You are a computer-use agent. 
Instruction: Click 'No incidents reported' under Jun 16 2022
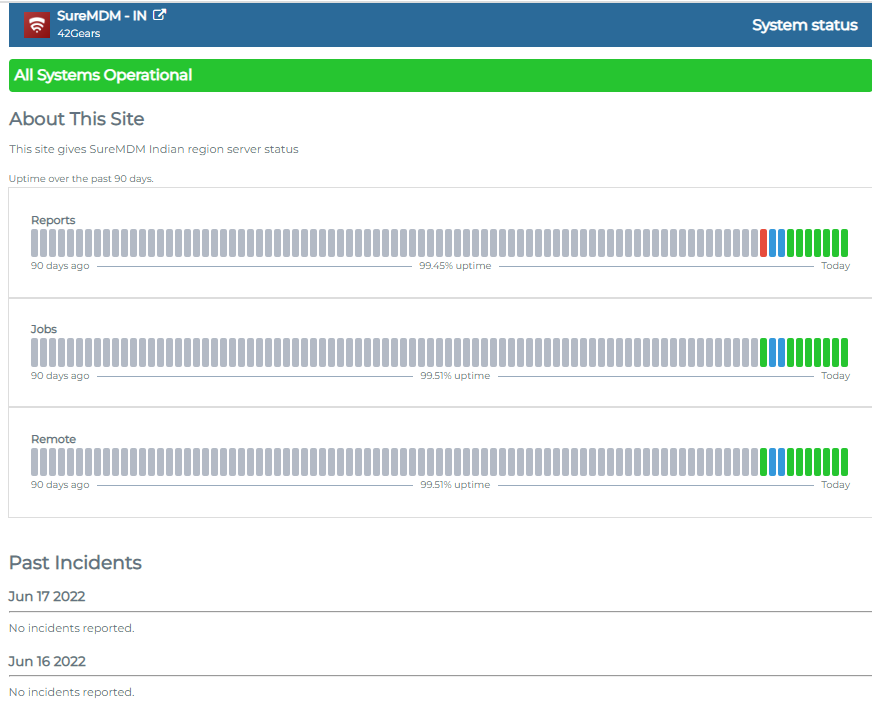tap(72, 692)
